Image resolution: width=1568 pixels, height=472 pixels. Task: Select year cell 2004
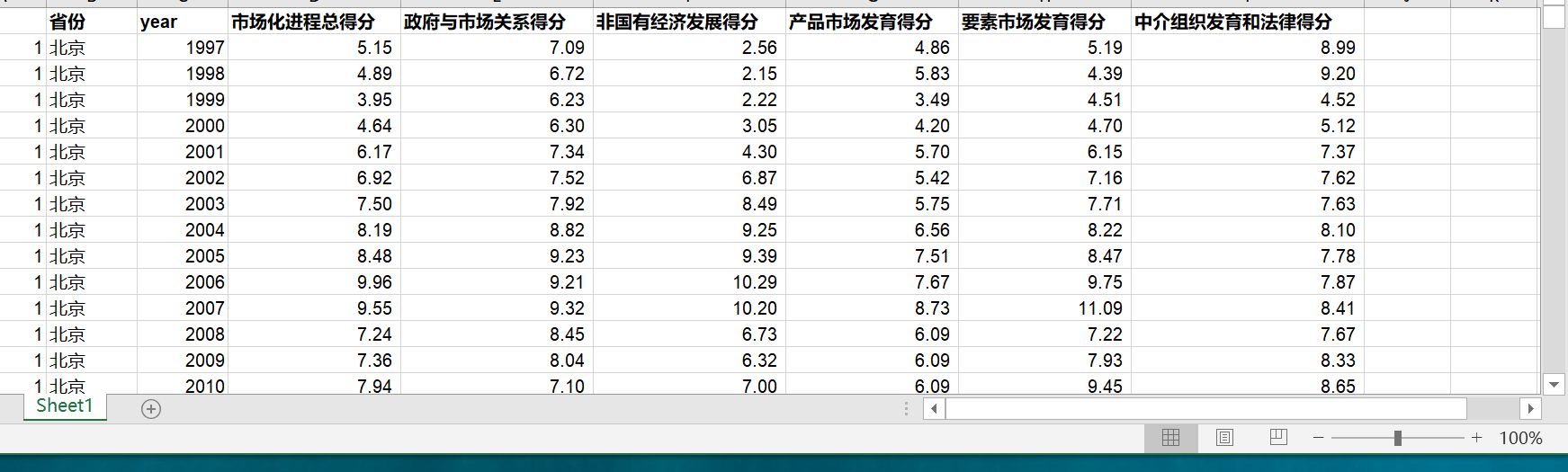183,230
